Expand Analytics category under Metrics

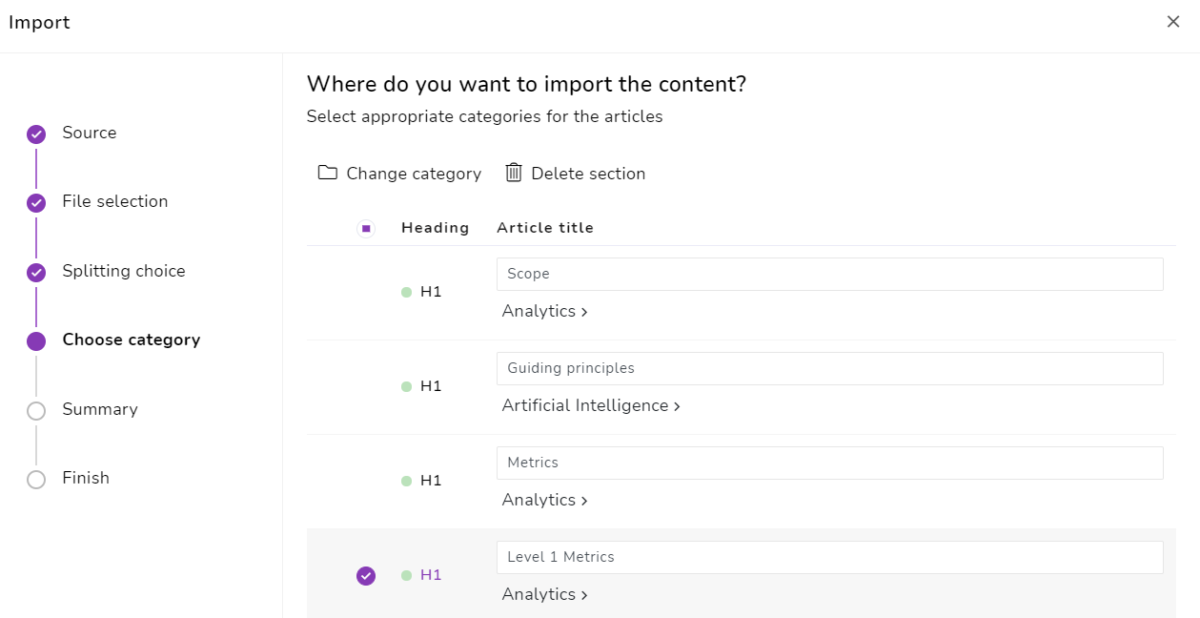coord(544,500)
